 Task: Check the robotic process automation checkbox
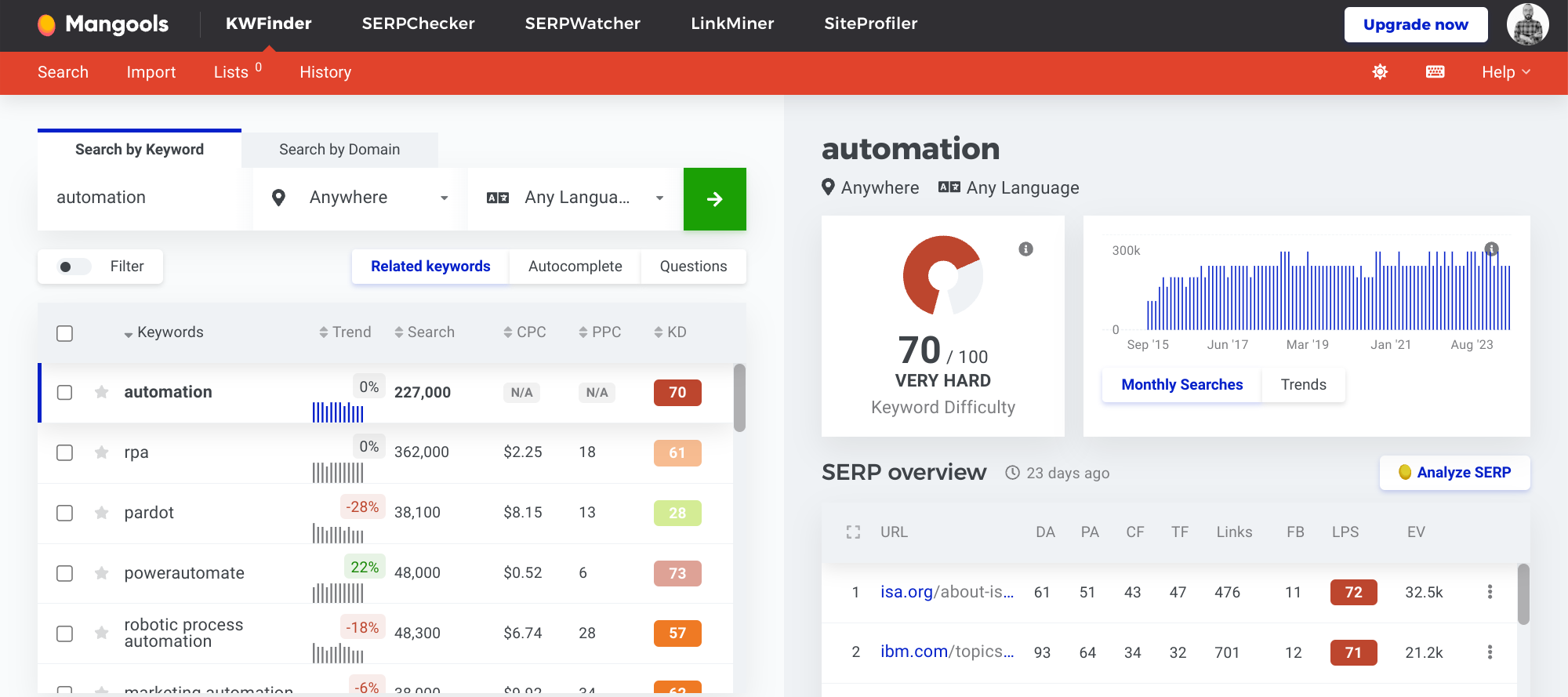[65, 633]
